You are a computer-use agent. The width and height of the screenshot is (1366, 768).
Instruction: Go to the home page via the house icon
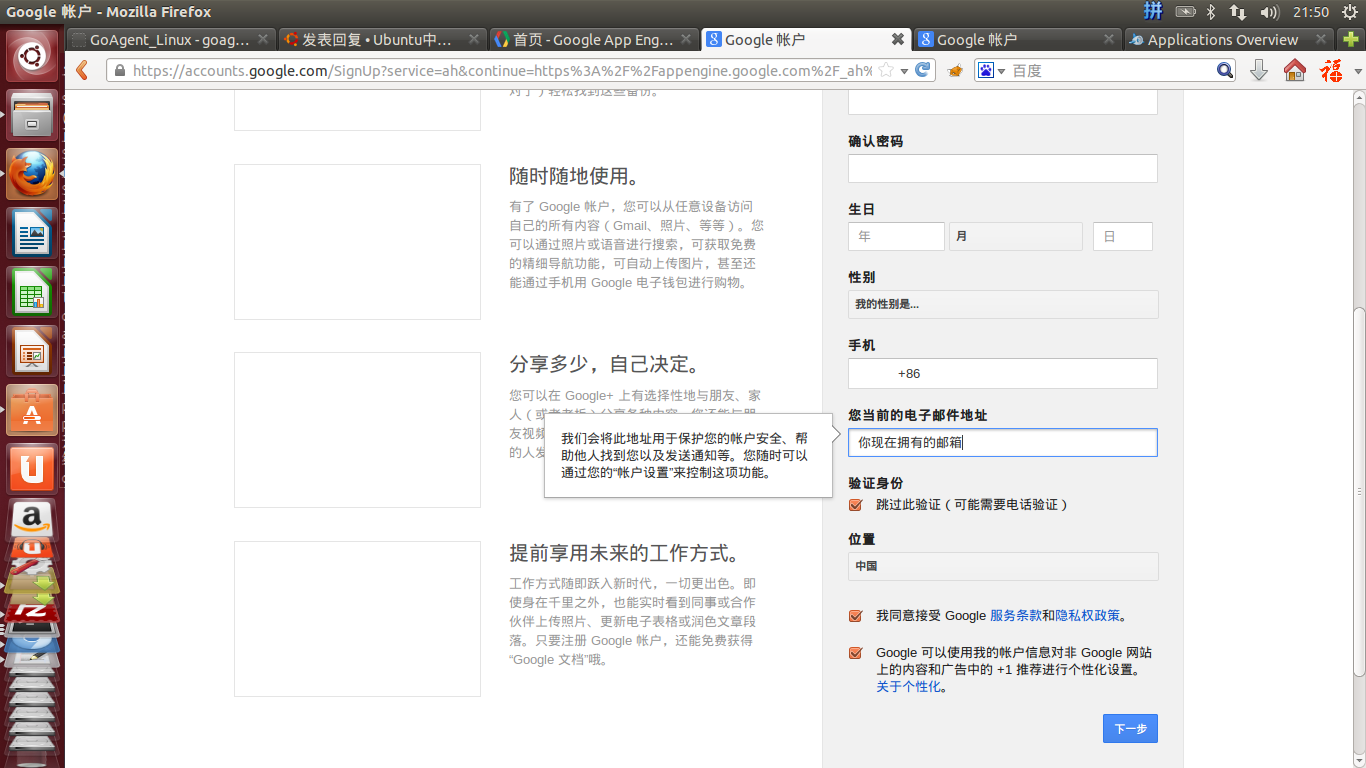(x=1294, y=71)
